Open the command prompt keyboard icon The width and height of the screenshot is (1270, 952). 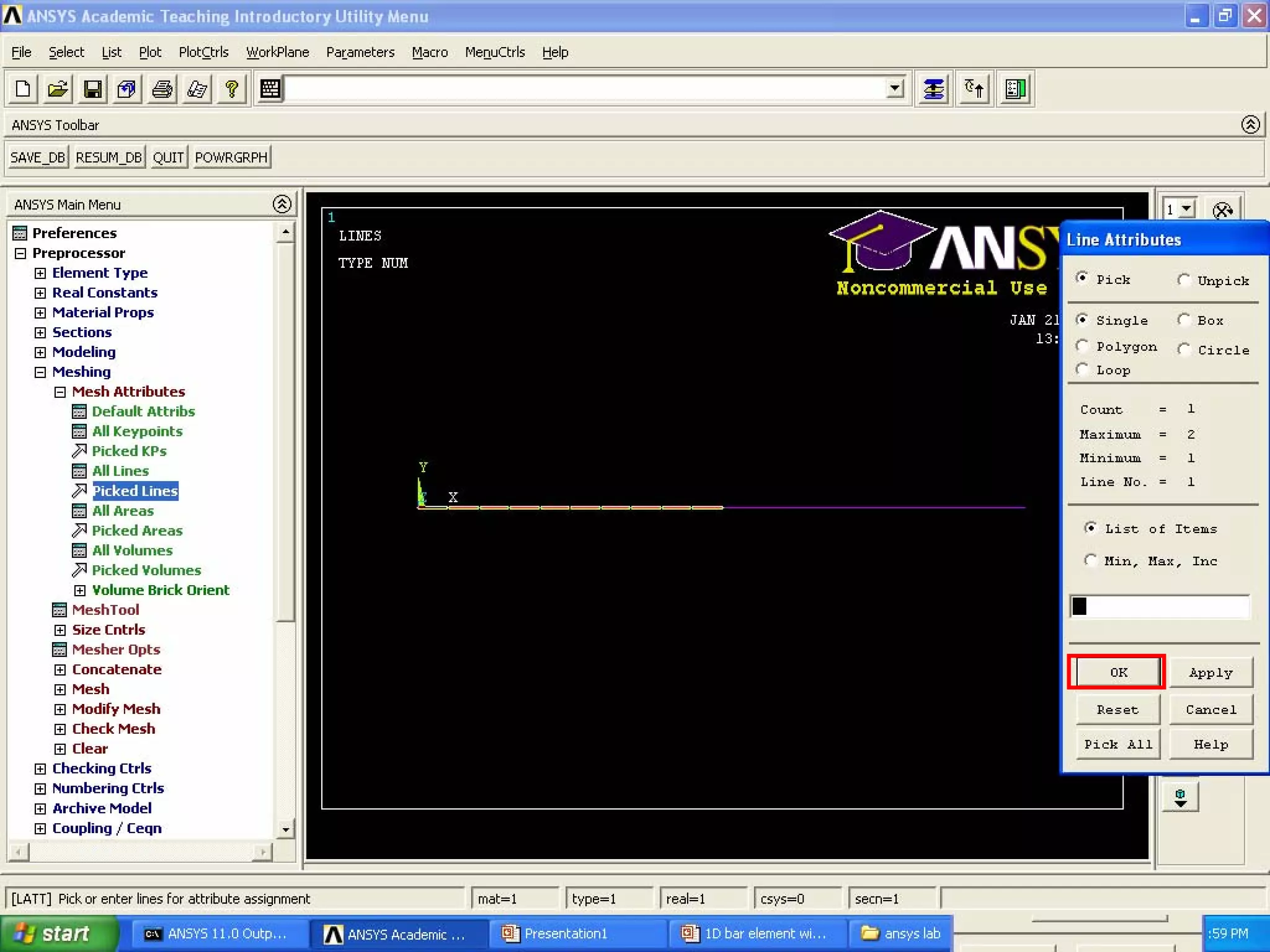coord(270,89)
